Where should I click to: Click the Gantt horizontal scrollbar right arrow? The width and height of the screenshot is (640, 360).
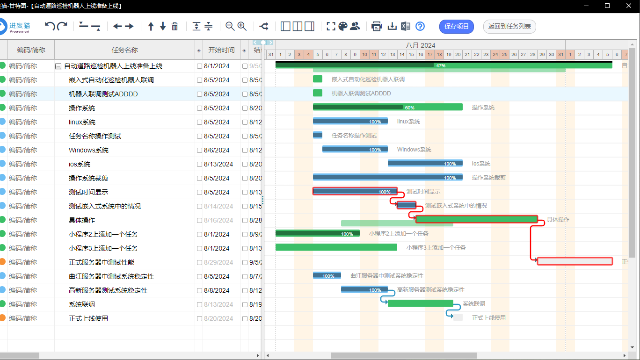624,356
